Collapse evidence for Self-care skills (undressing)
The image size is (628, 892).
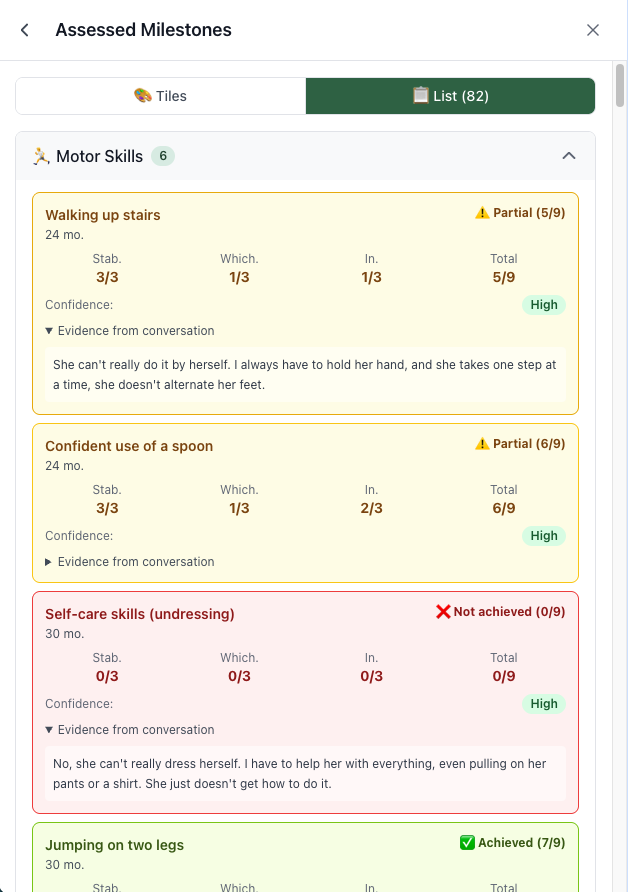[x=130, y=730]
